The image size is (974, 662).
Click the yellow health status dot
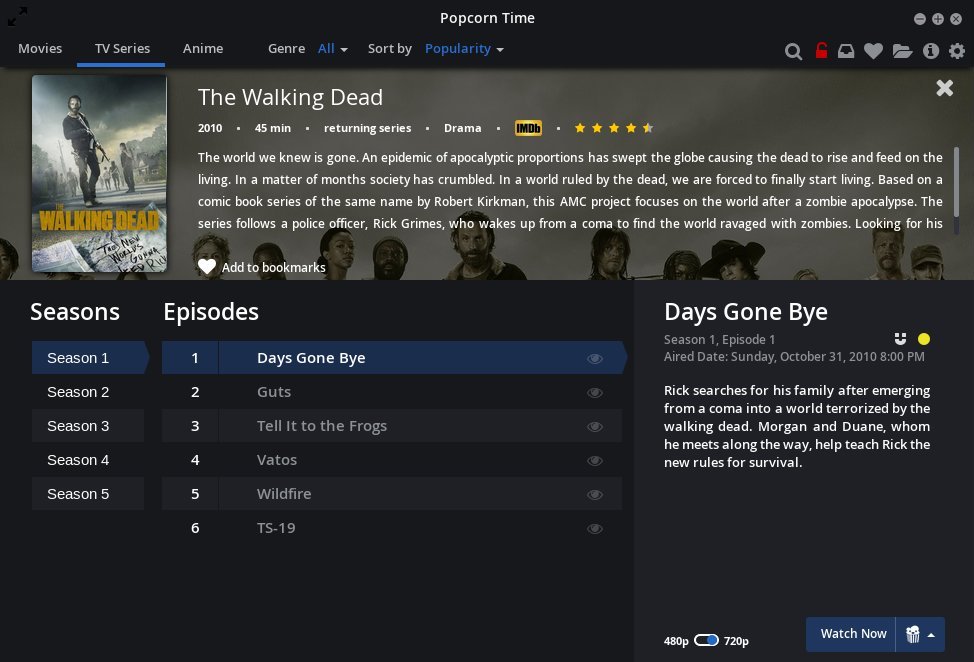pyautogui.click(x=924, y=338)
